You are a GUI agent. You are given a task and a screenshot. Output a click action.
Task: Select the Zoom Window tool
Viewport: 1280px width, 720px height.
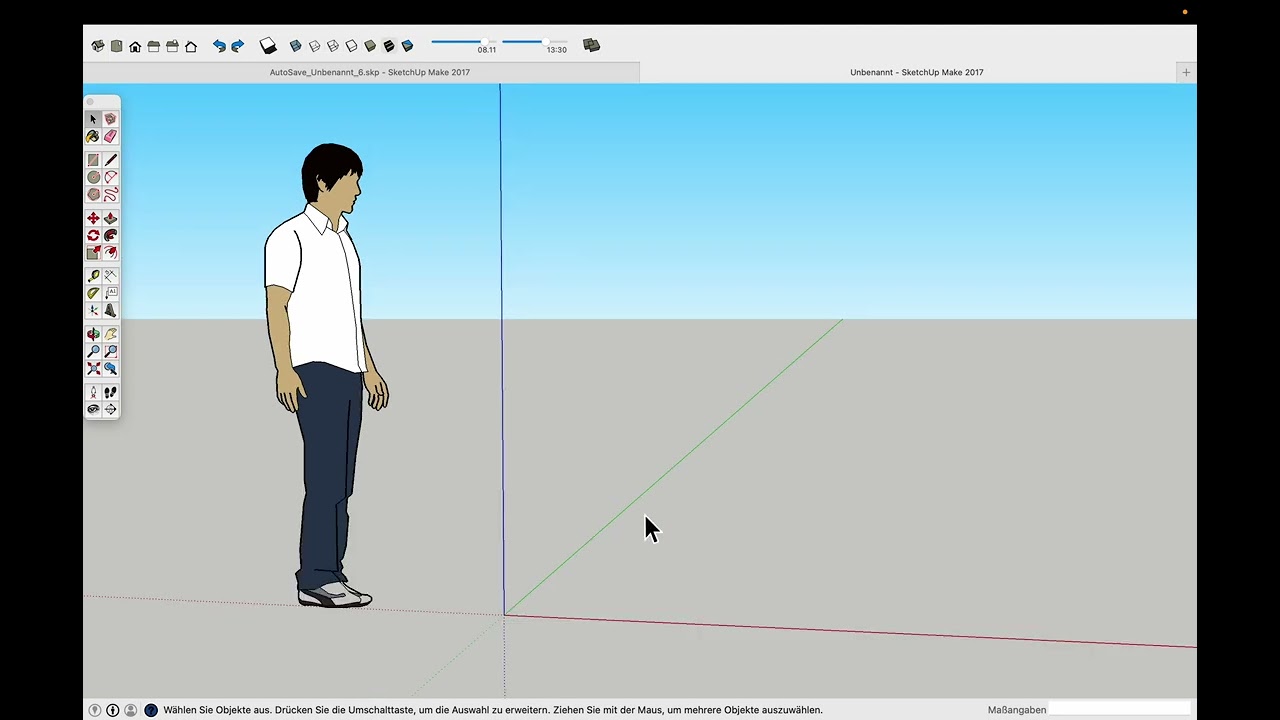(x=110, y=351)
